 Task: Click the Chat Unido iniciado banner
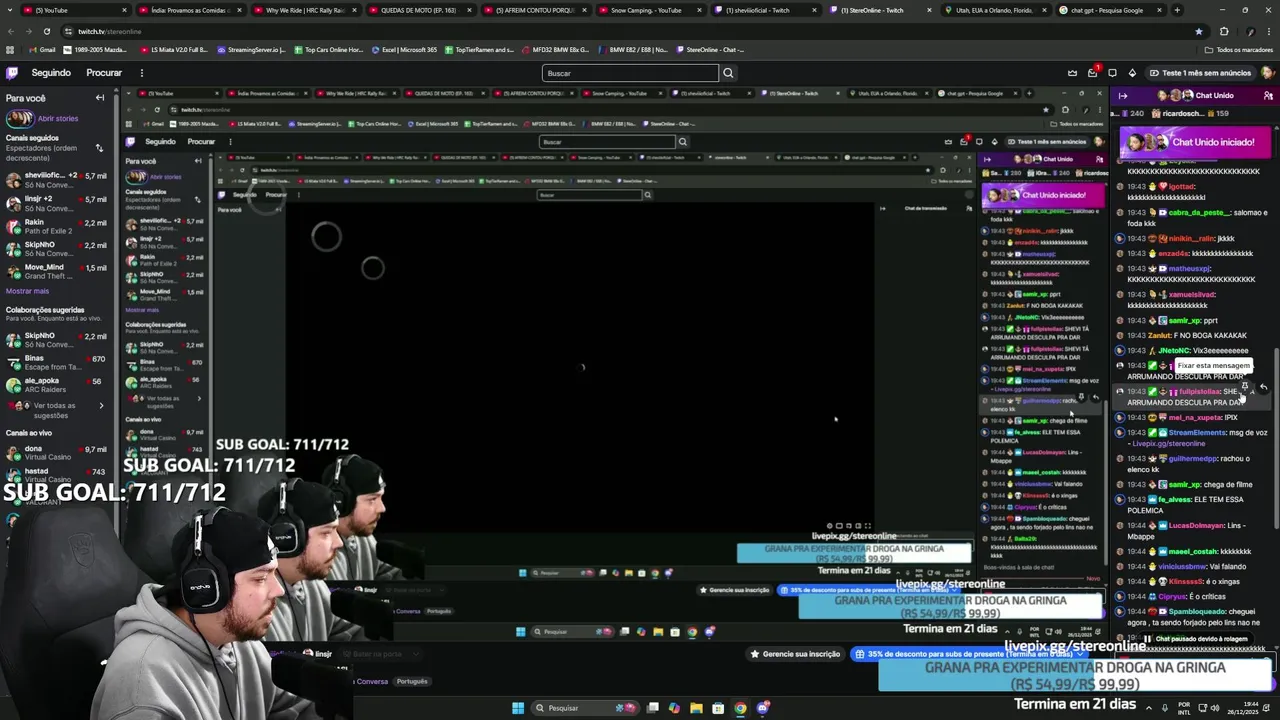coord(1194,142)
